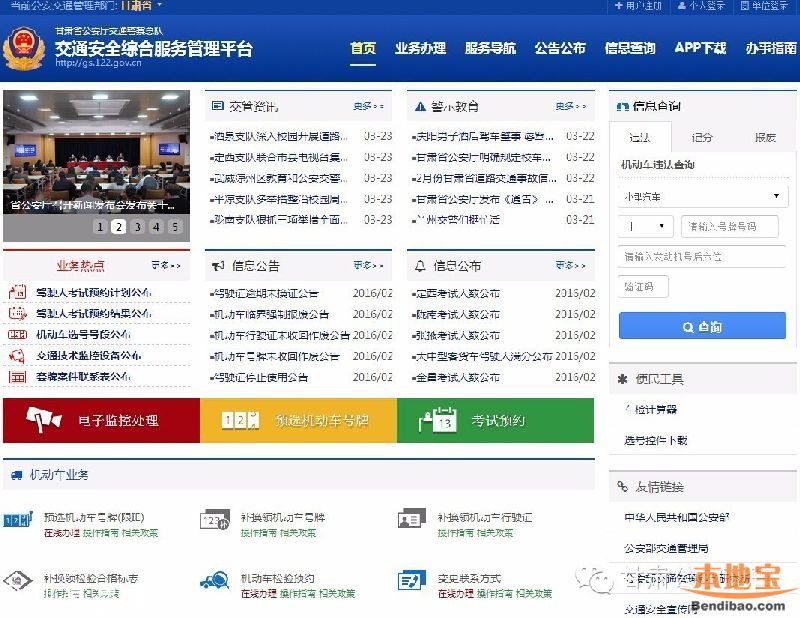This screenshot has width=800, height=618.
Task: Click 个人登录 link at top bar
Action: [701, 6]
